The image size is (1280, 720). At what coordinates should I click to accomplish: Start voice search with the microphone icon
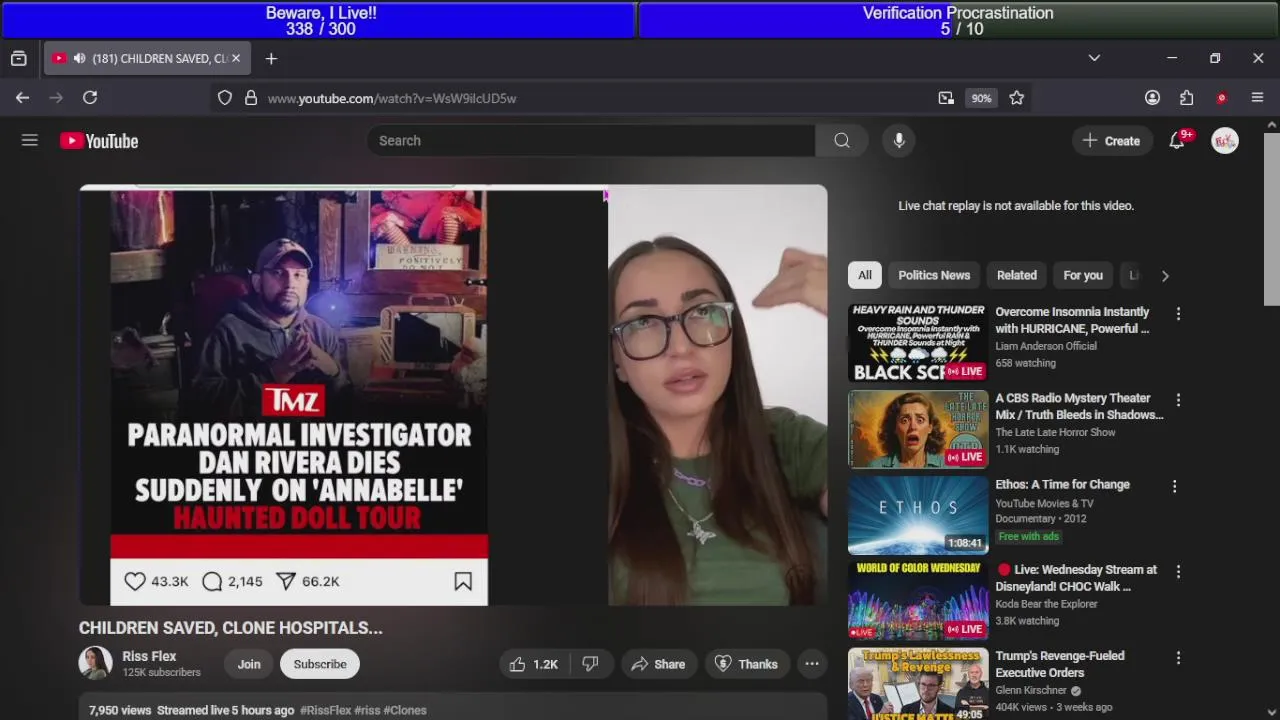coord(899,141)
